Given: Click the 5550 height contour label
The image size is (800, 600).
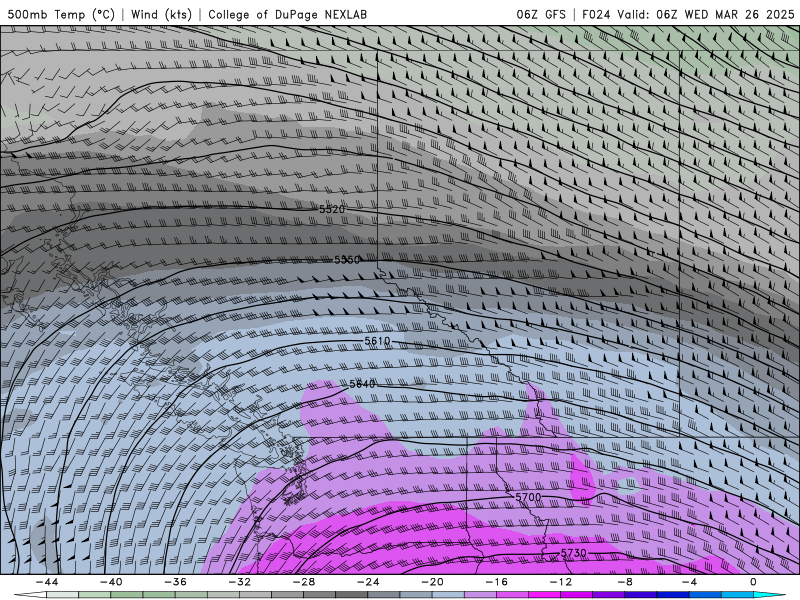Looking at the screenshot, I should point(347,260).
